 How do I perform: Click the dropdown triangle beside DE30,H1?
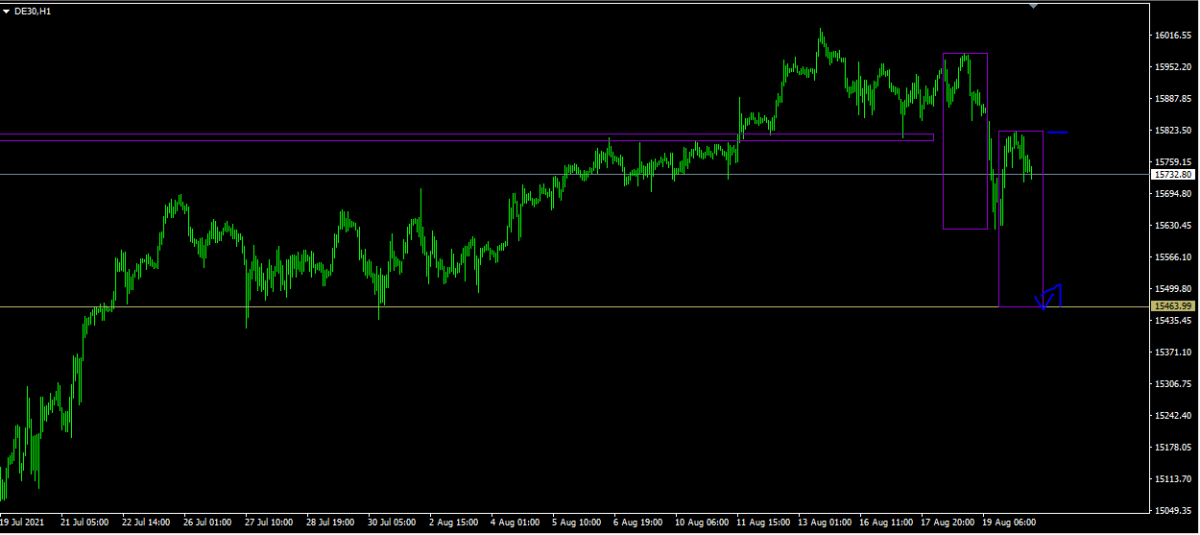(x=5, y=10)
